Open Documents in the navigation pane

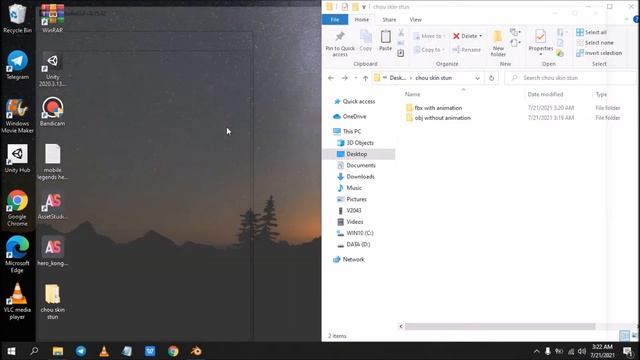click(x=356, y=165)
